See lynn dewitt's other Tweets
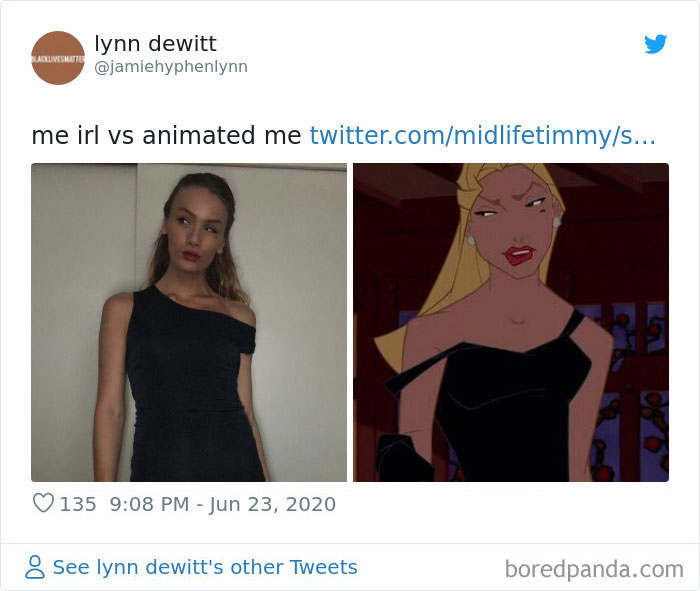 [205, 567]
